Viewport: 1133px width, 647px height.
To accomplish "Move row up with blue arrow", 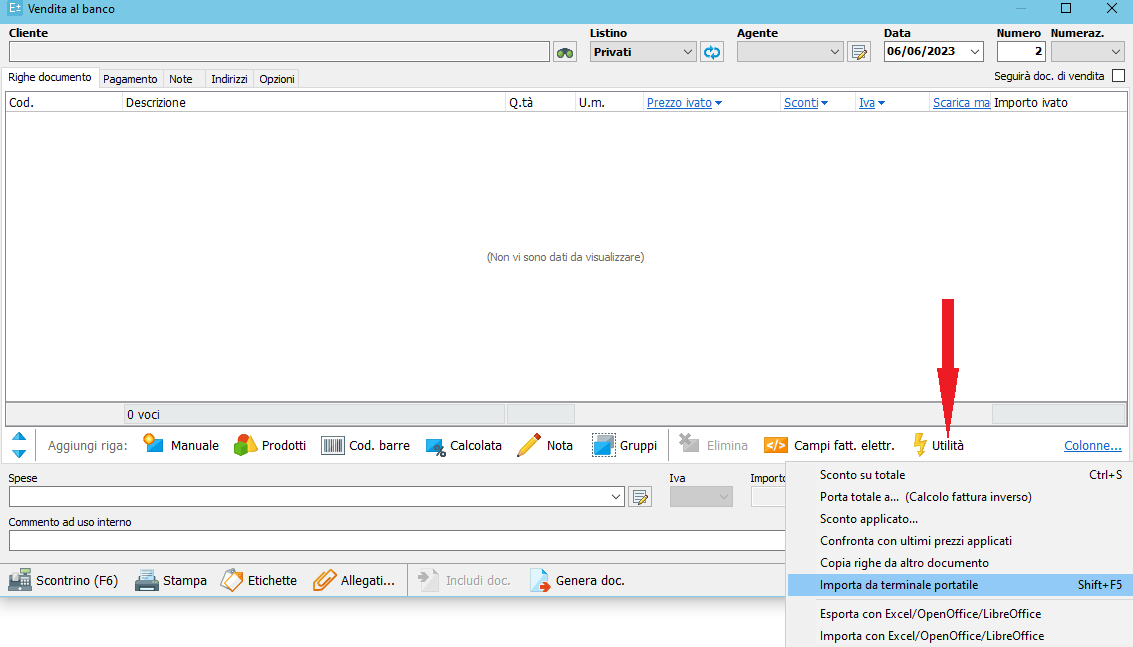I will [x=20, y=437].
